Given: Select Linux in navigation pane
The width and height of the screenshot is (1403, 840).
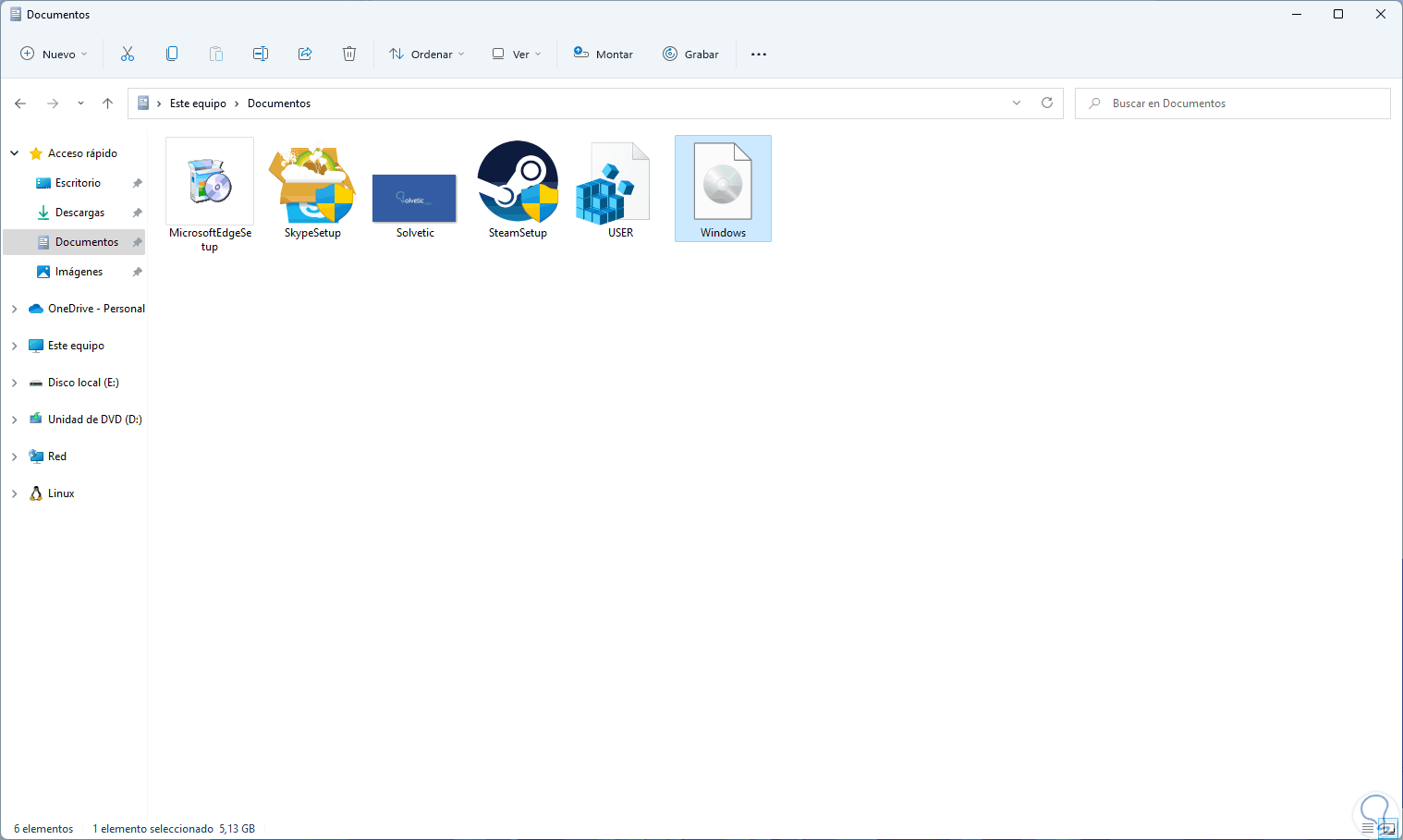Looking at the screenshot, I should (x=61, y=493).
